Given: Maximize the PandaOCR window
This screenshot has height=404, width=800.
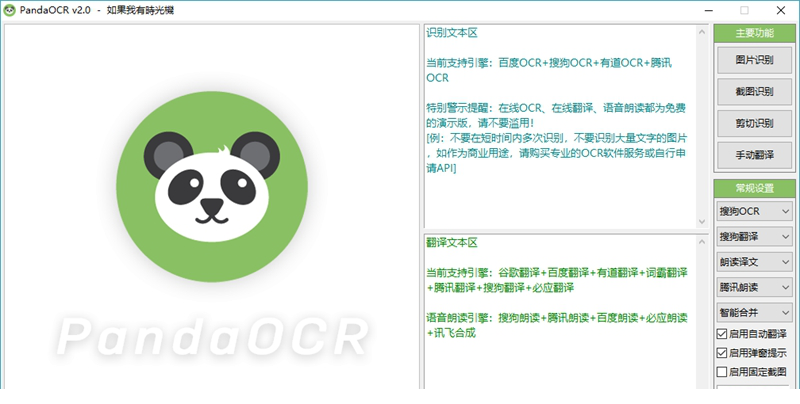Looking at the screenshot, I should click(x=744, y=10).
